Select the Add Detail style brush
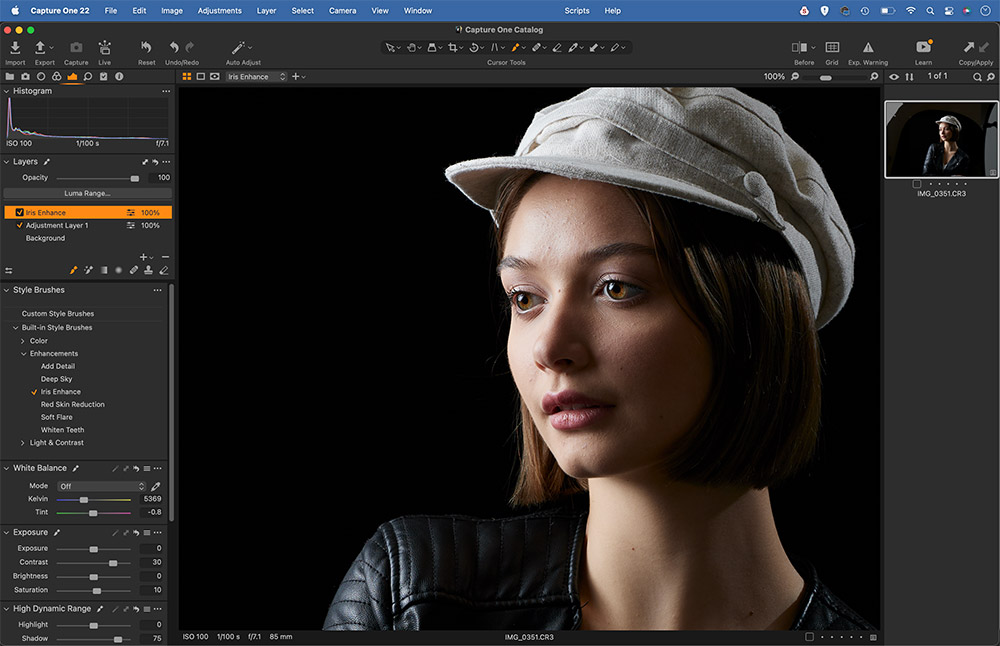The width and height of the screenshot is (1000, 646). tap(58, 367)
